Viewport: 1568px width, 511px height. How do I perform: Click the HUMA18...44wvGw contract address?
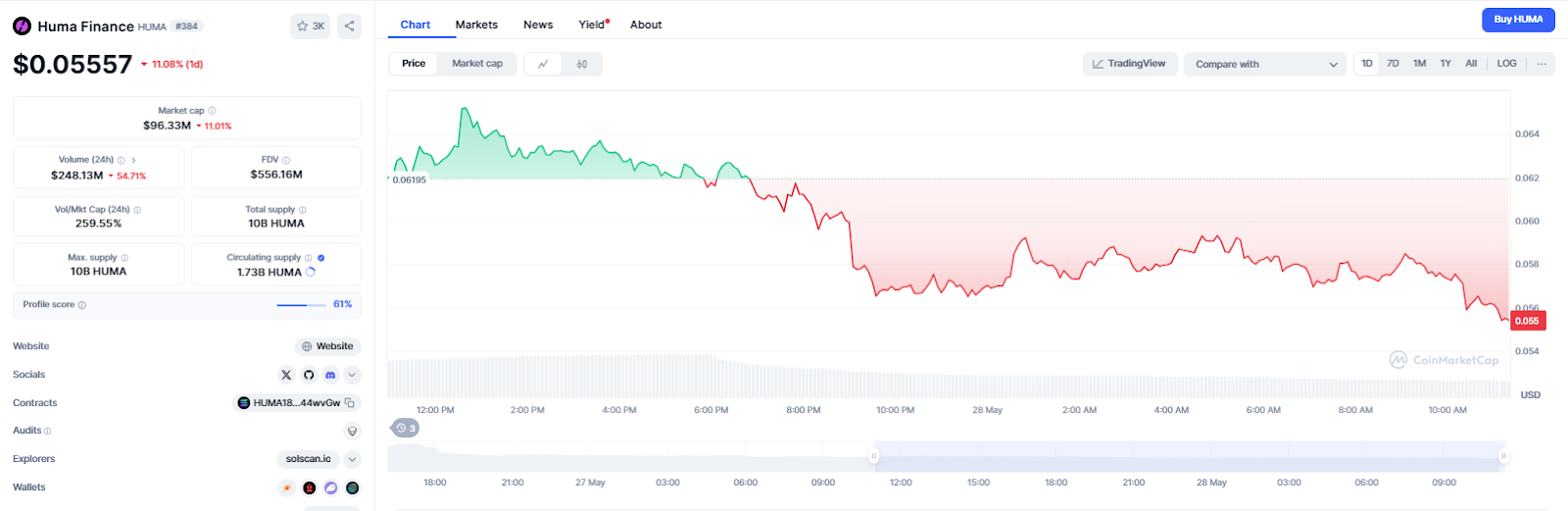click(x=297, y=403)
